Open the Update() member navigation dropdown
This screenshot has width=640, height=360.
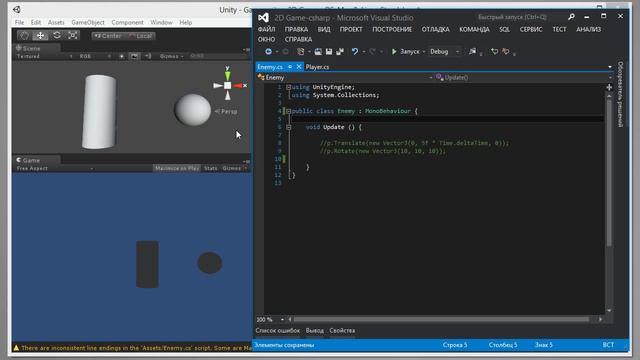point(524,78)
